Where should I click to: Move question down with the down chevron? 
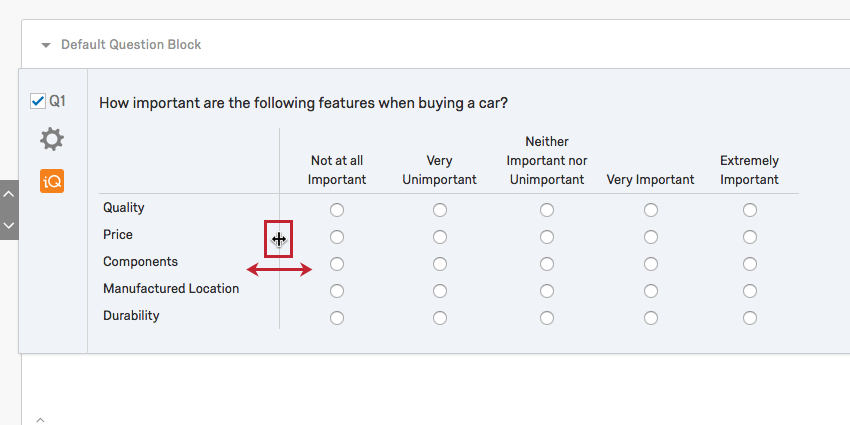click(9, 225)
